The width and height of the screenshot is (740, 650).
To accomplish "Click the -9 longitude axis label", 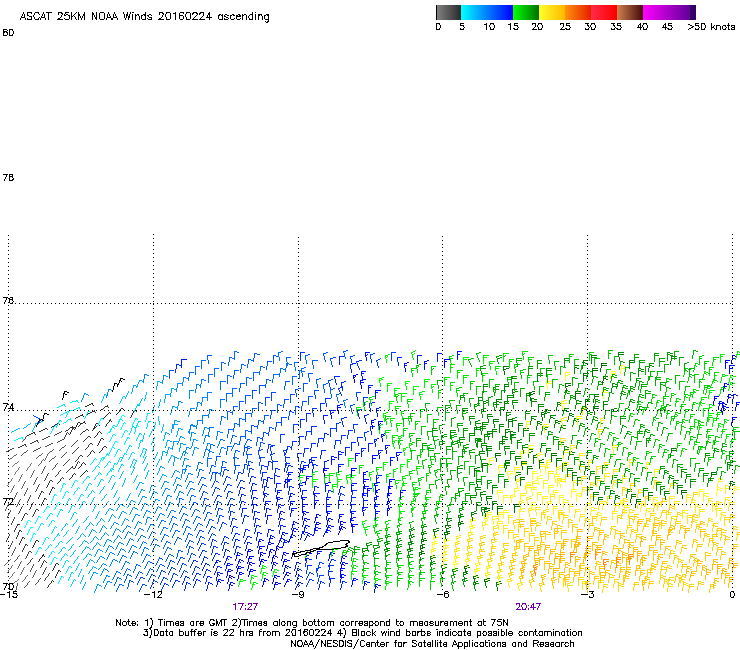I will click(298, 595).
